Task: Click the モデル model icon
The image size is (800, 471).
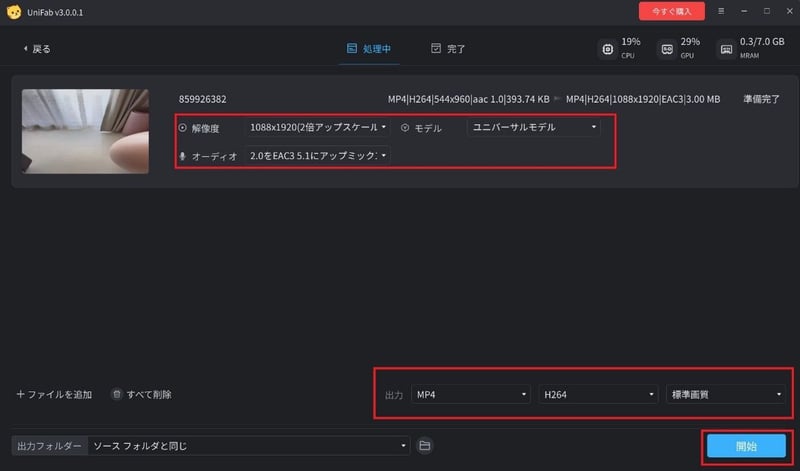Action: click(405, 128)
